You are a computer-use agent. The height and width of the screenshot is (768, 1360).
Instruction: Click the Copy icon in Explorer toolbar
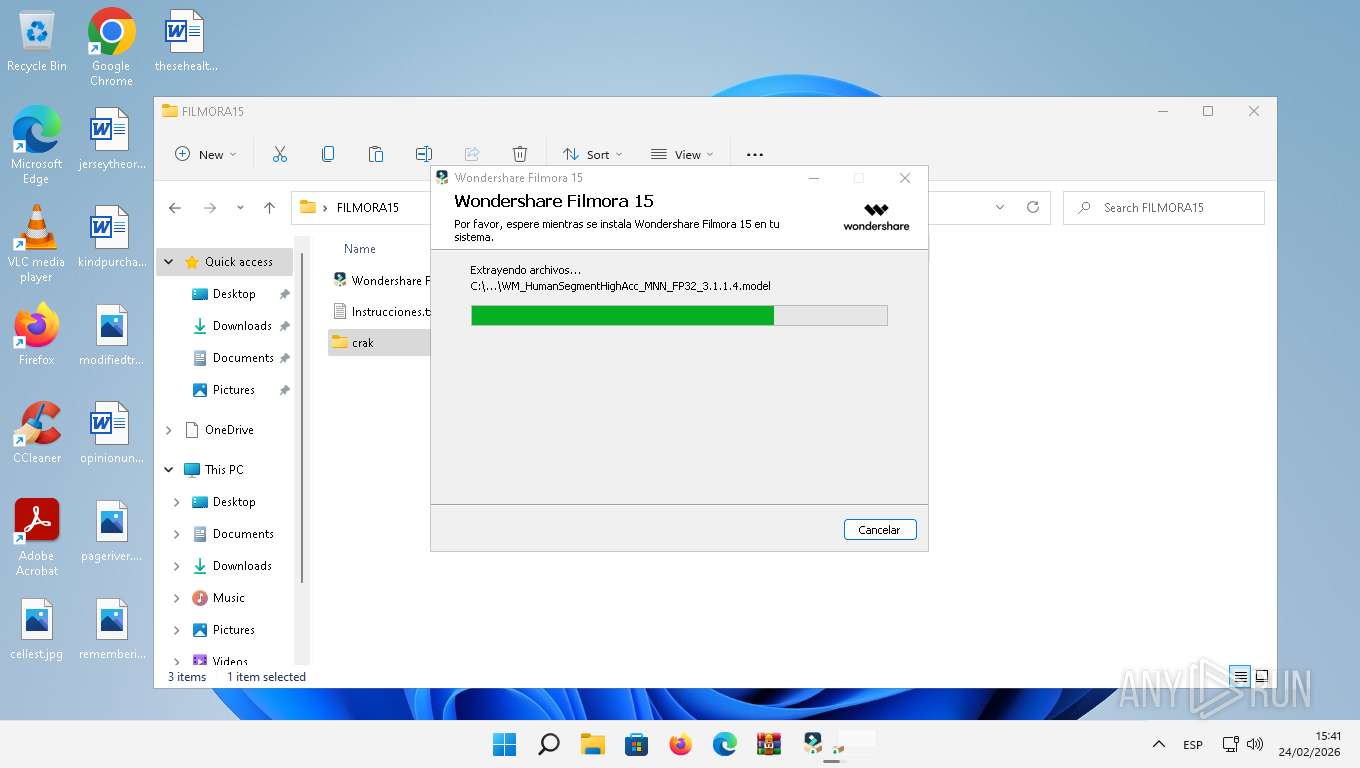point(328,154)
